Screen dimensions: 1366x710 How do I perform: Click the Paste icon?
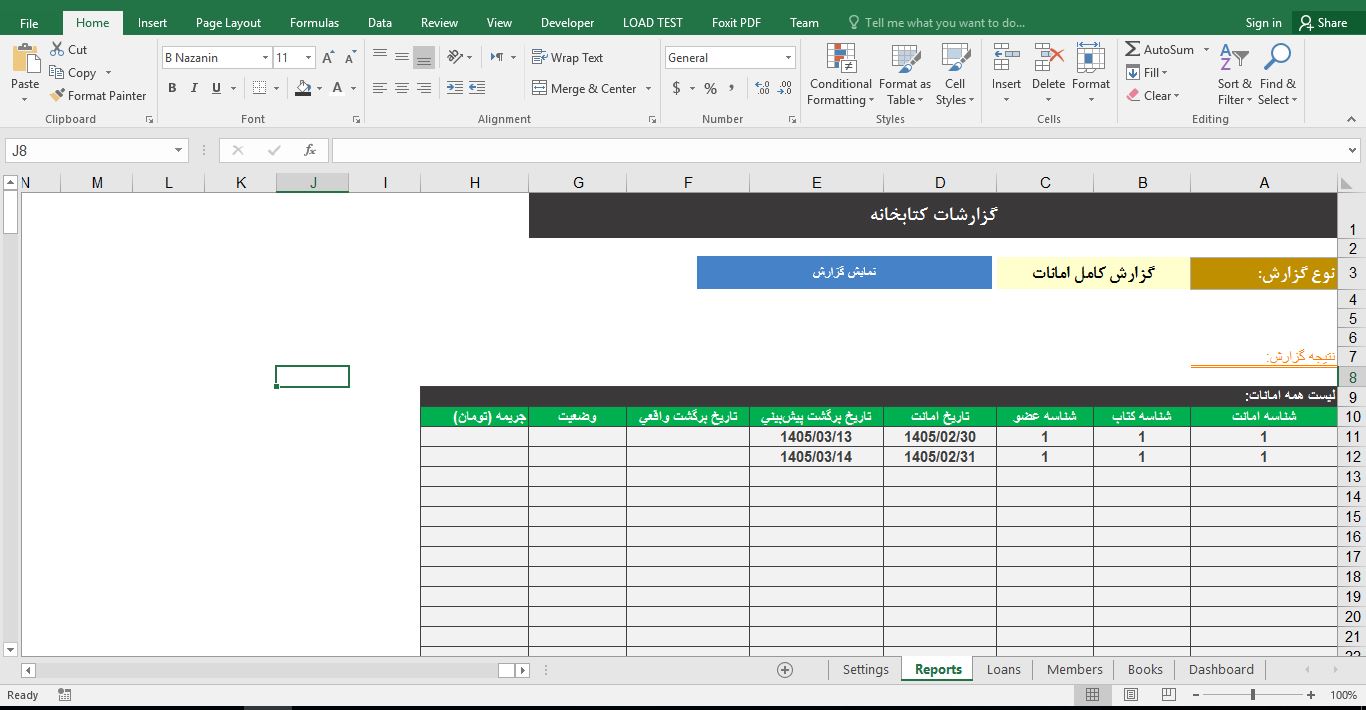25,60
